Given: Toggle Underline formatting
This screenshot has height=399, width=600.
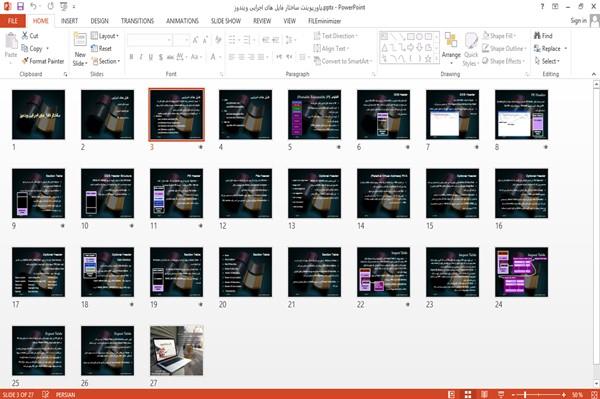Looking at the screenshot, I should 151,57.
